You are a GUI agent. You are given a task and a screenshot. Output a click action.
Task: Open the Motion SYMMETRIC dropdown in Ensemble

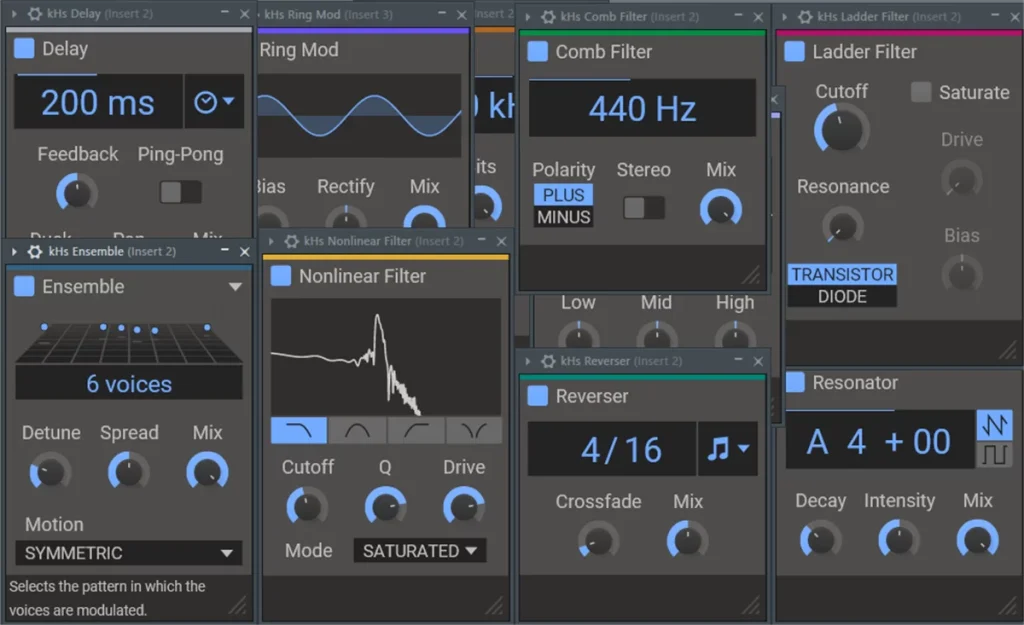129,553
